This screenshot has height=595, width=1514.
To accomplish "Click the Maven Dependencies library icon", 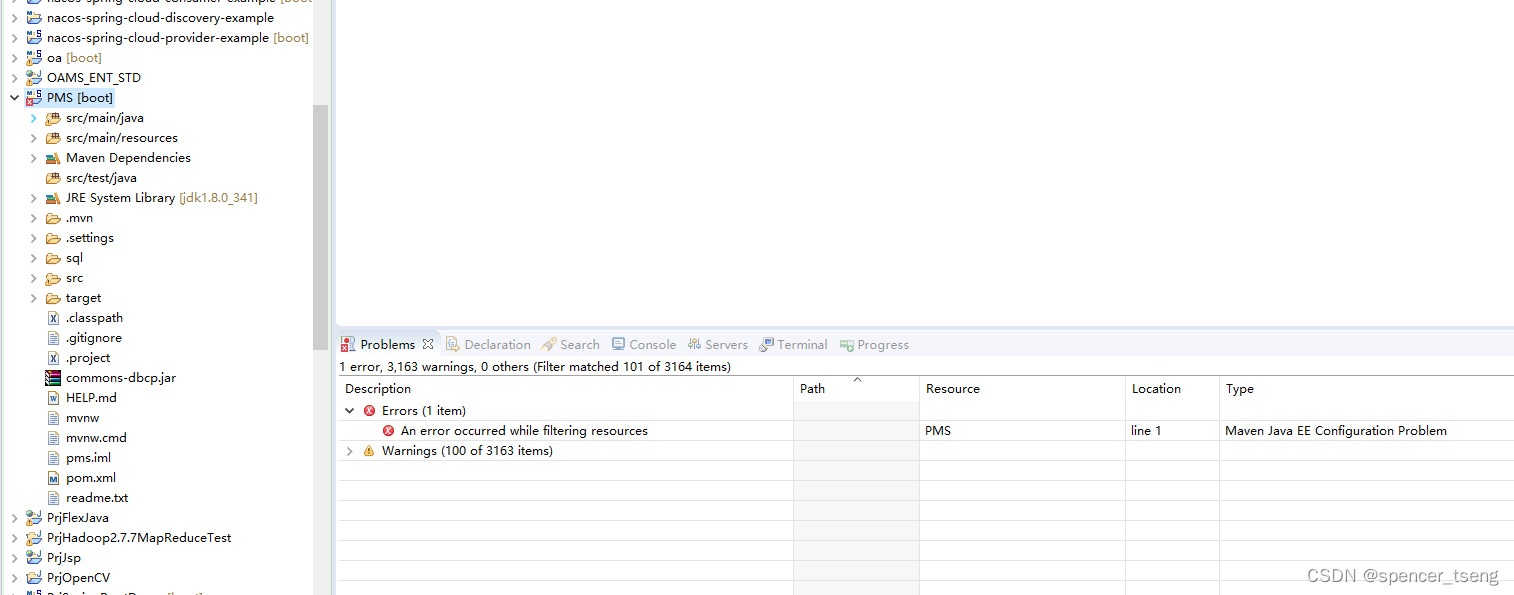I will tap(55, 157).
